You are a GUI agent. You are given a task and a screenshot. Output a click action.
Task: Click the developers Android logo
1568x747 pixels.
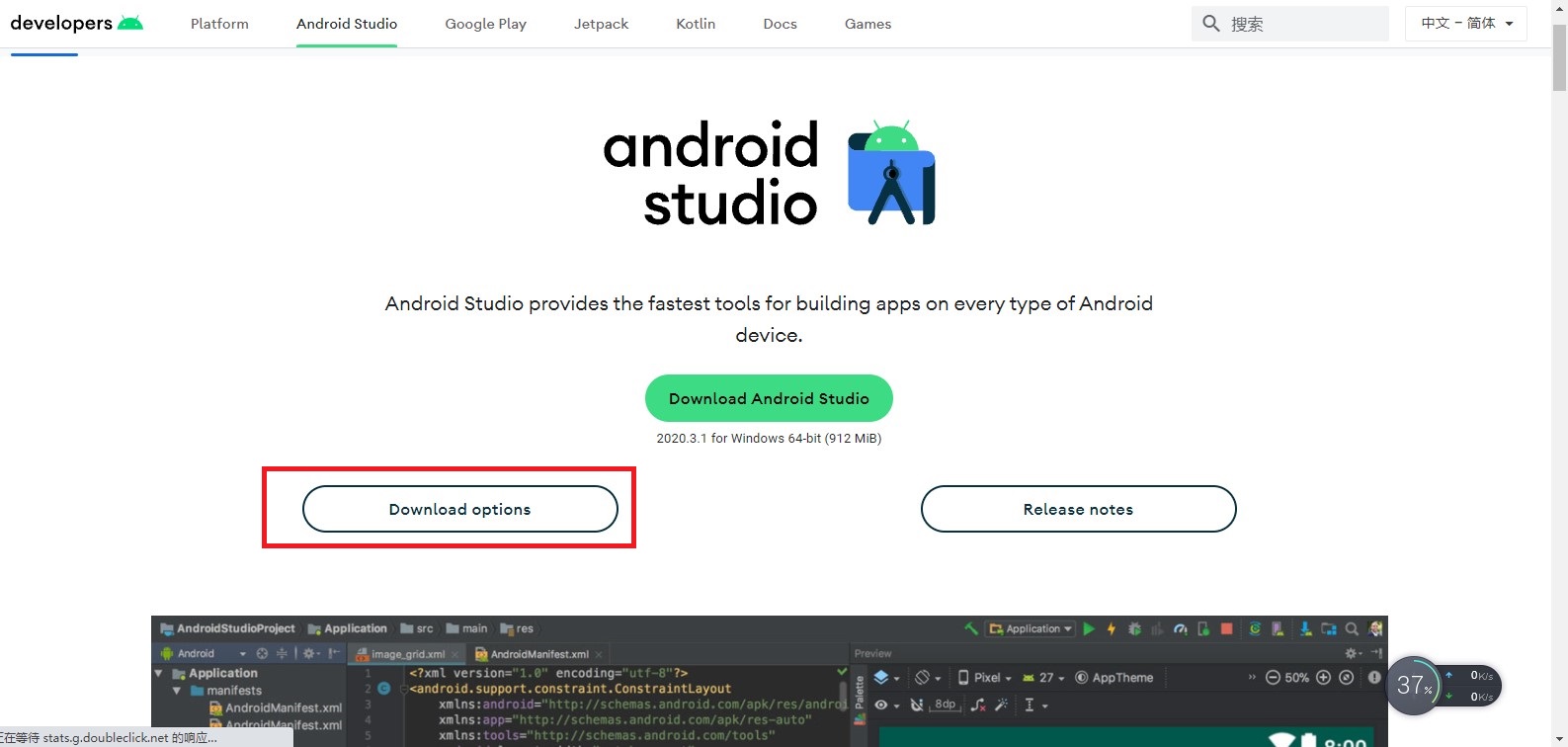coord(76,23)
